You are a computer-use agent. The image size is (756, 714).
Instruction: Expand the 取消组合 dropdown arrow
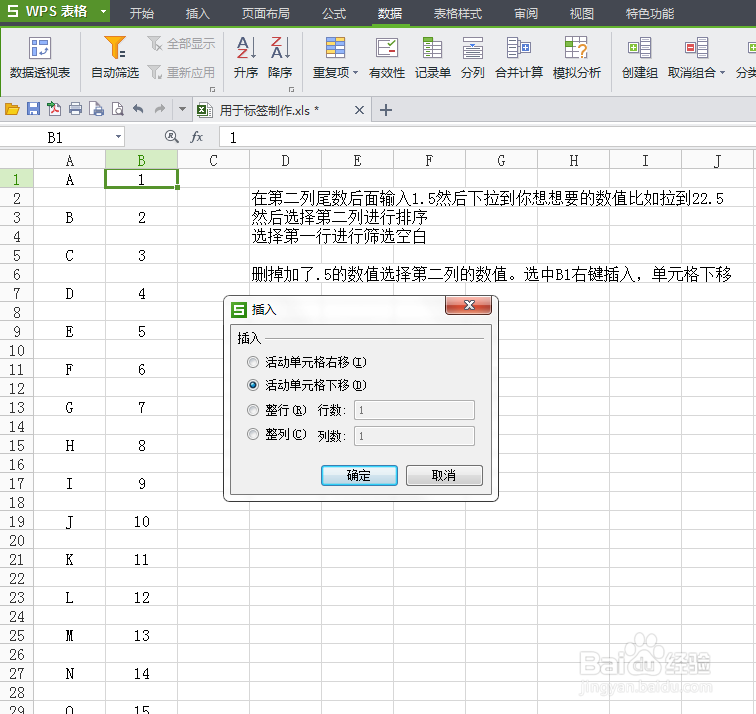coord(722,73)
